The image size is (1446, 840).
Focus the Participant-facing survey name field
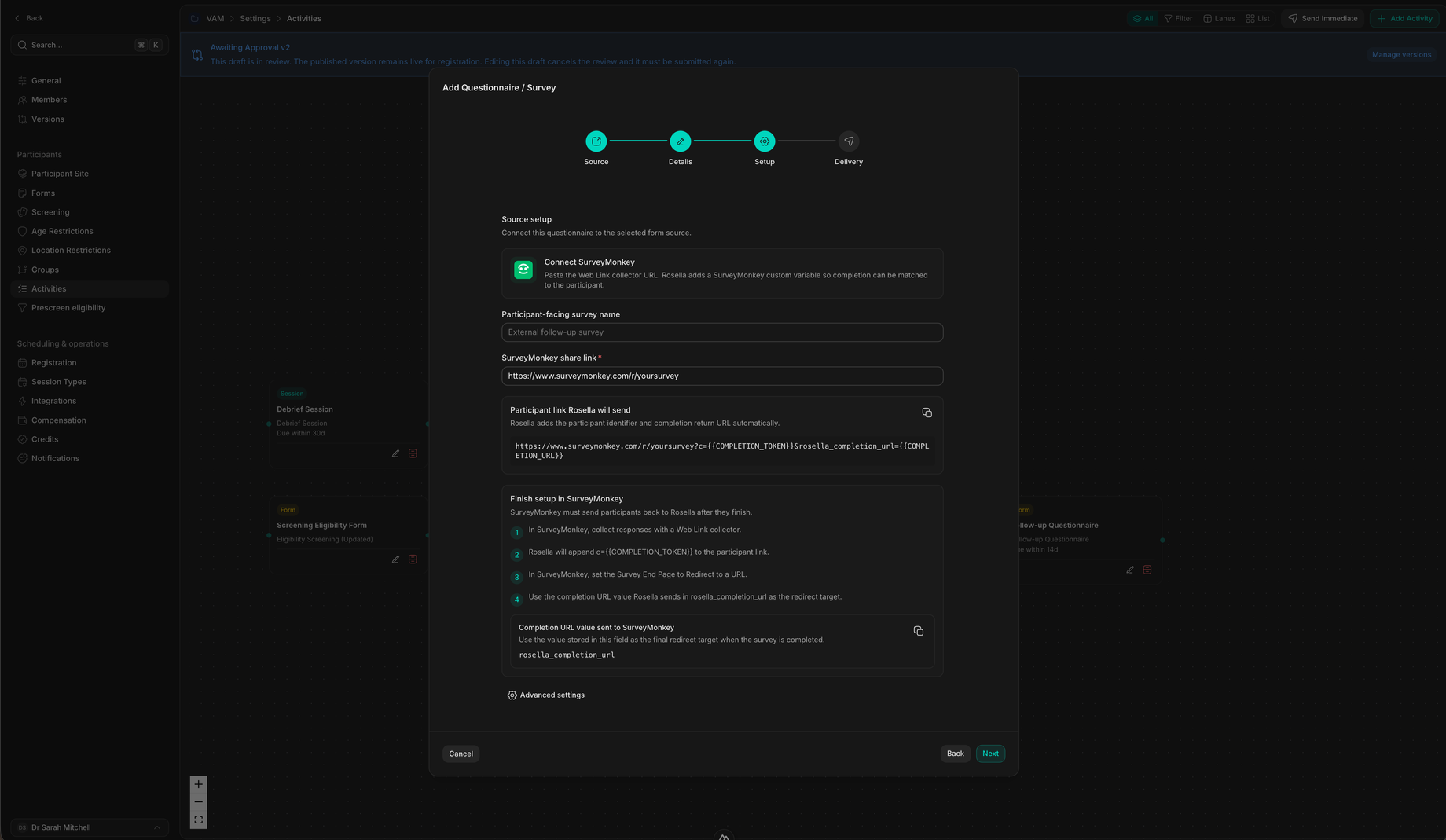[722, 332]
